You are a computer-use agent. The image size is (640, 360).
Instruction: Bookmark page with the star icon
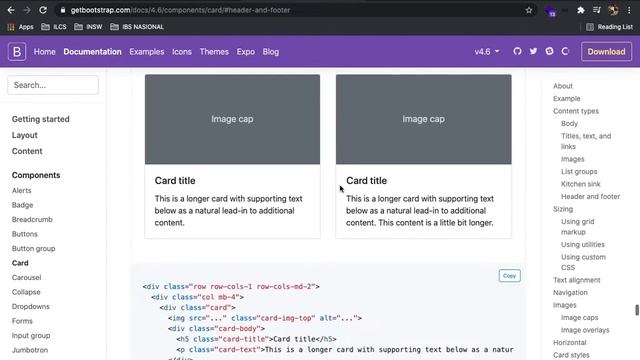point(529,10)
